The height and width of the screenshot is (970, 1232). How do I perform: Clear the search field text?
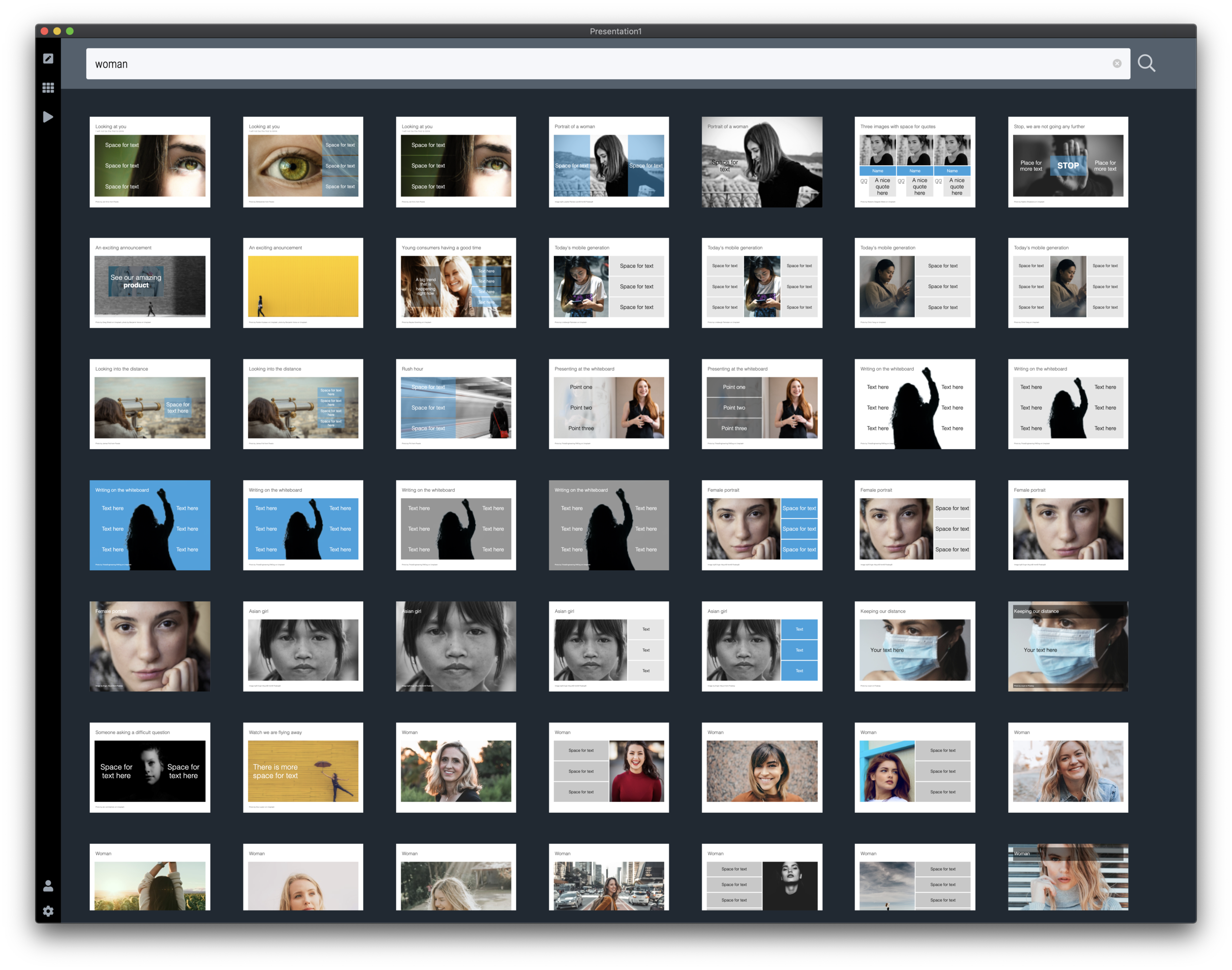[1116, 64]
